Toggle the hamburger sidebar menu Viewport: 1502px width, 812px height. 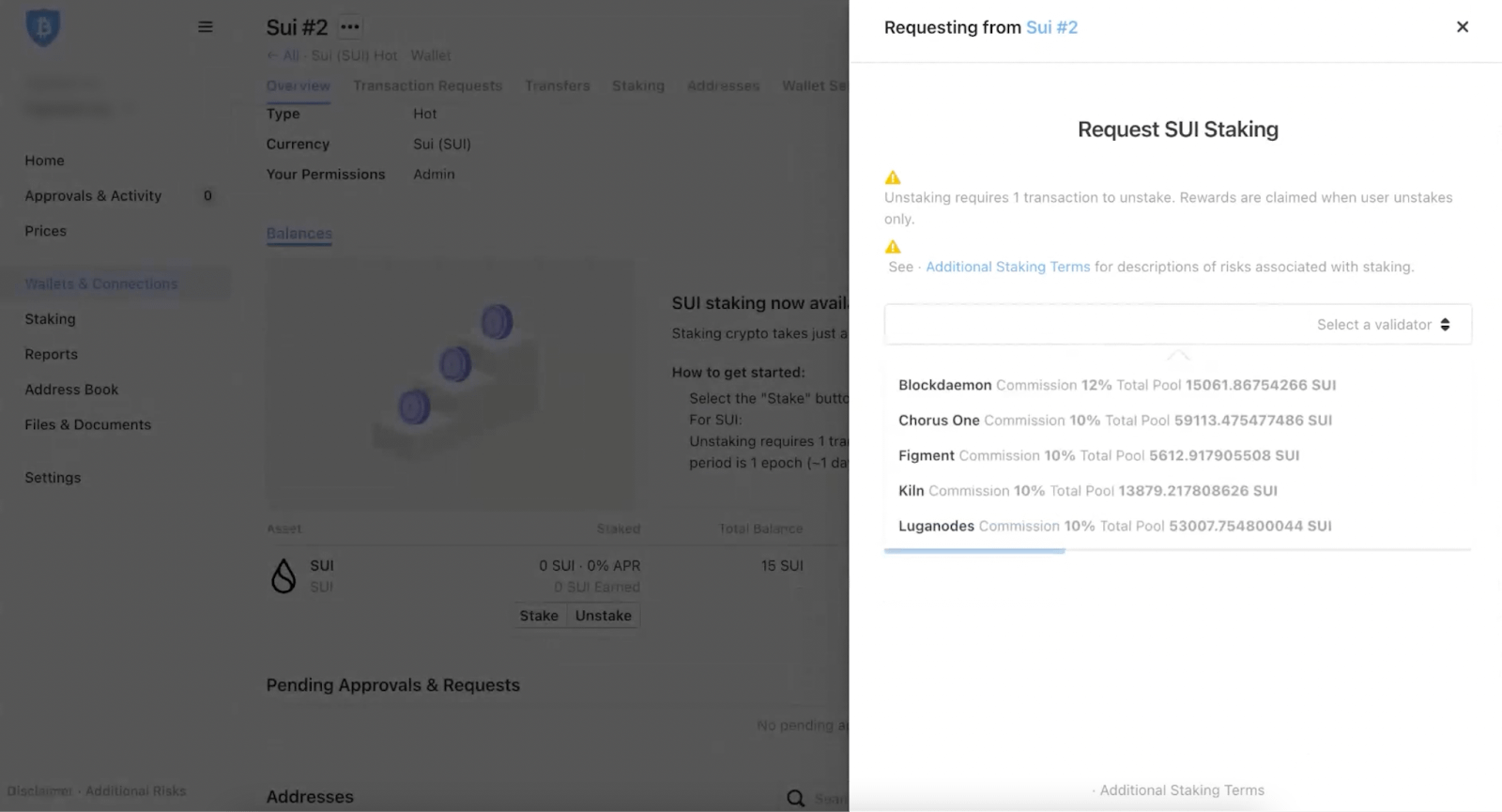pos(205,27)
